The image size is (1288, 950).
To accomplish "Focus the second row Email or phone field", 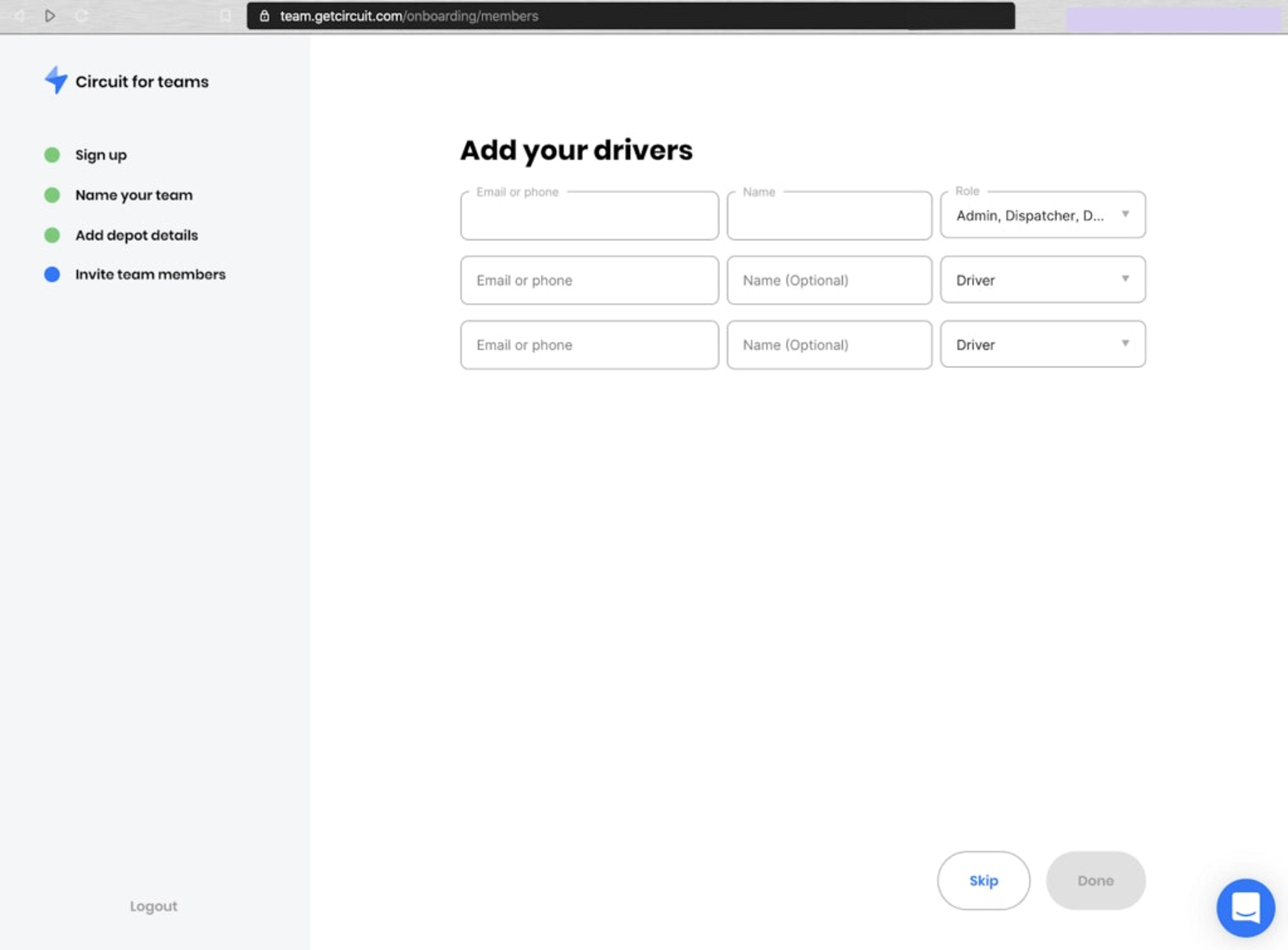I will (x=589, y=280).
